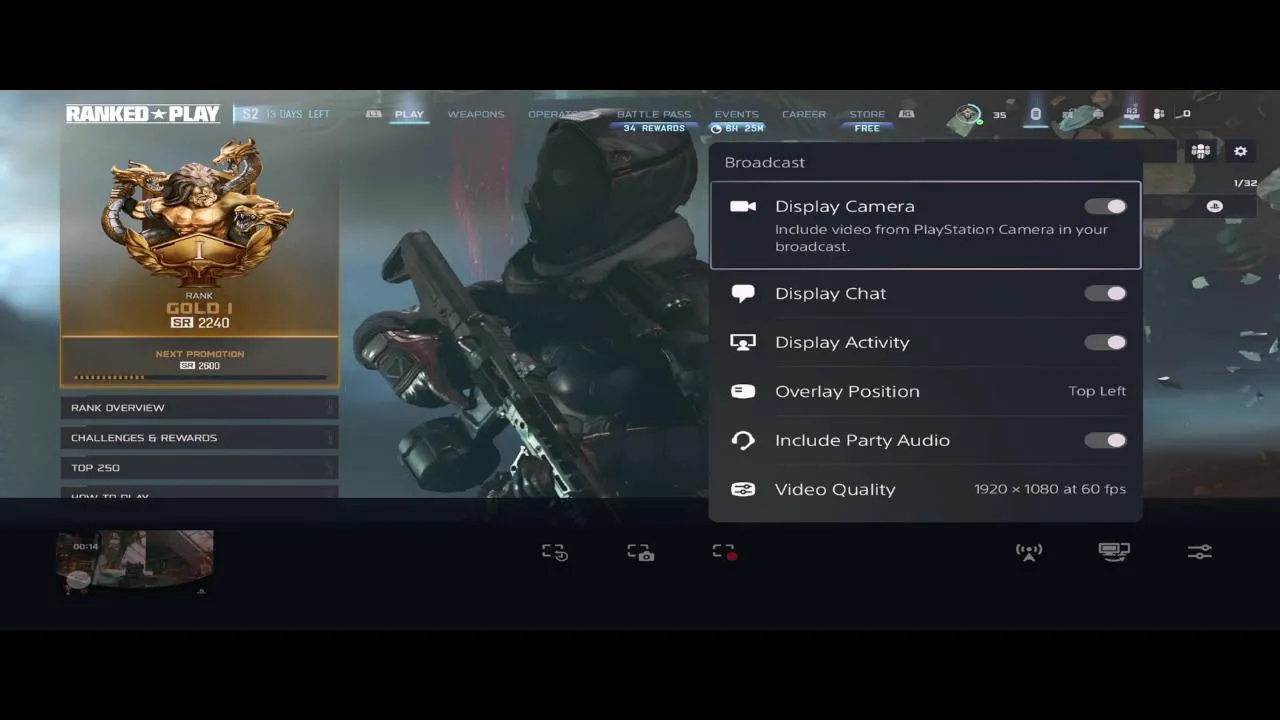The height and width of the screenshot is (720, 1280).
Task: Click the SR promotion progress bar
Action: click(200, 378)
